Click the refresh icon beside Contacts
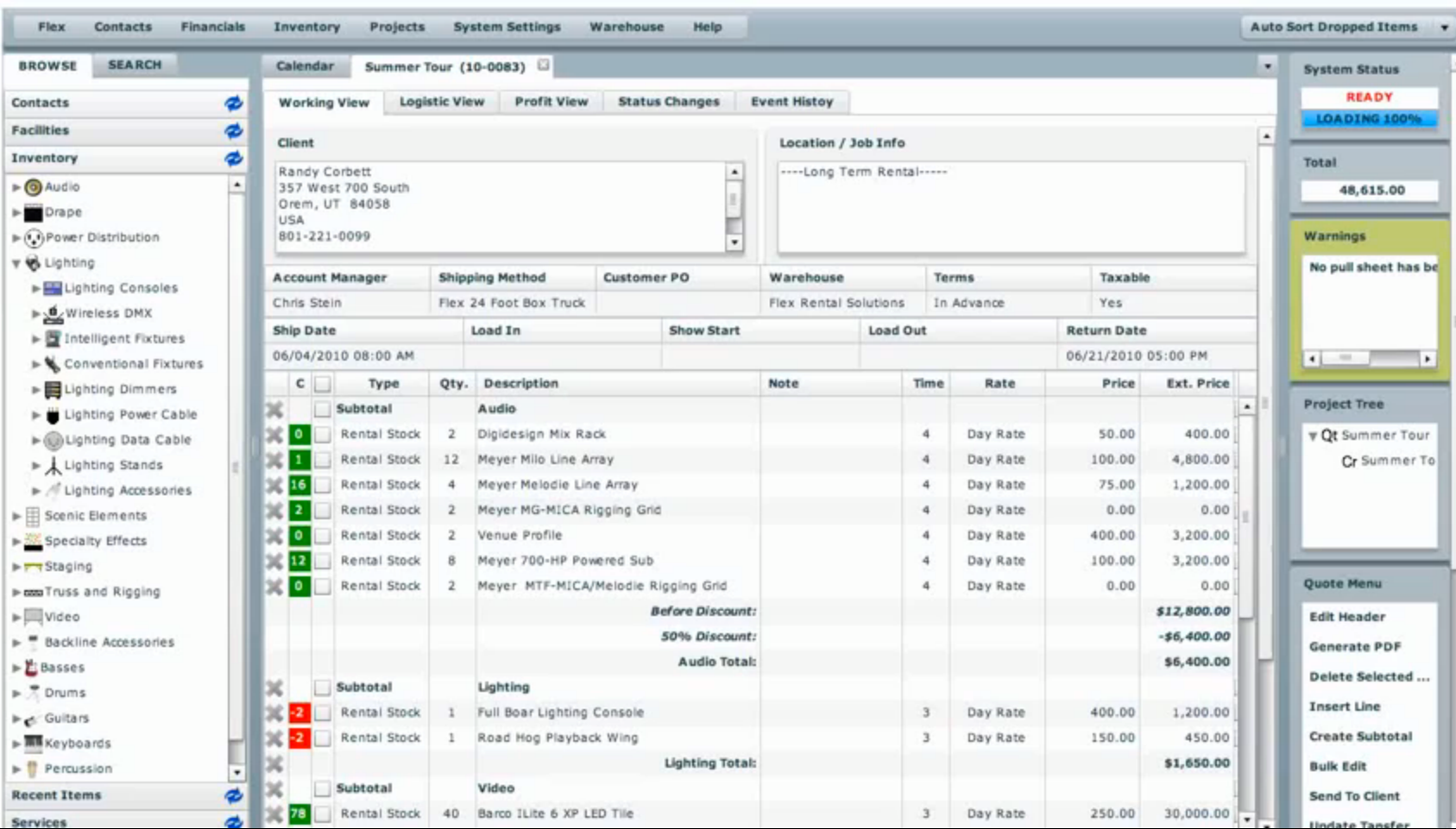 (x=233, y=104)
